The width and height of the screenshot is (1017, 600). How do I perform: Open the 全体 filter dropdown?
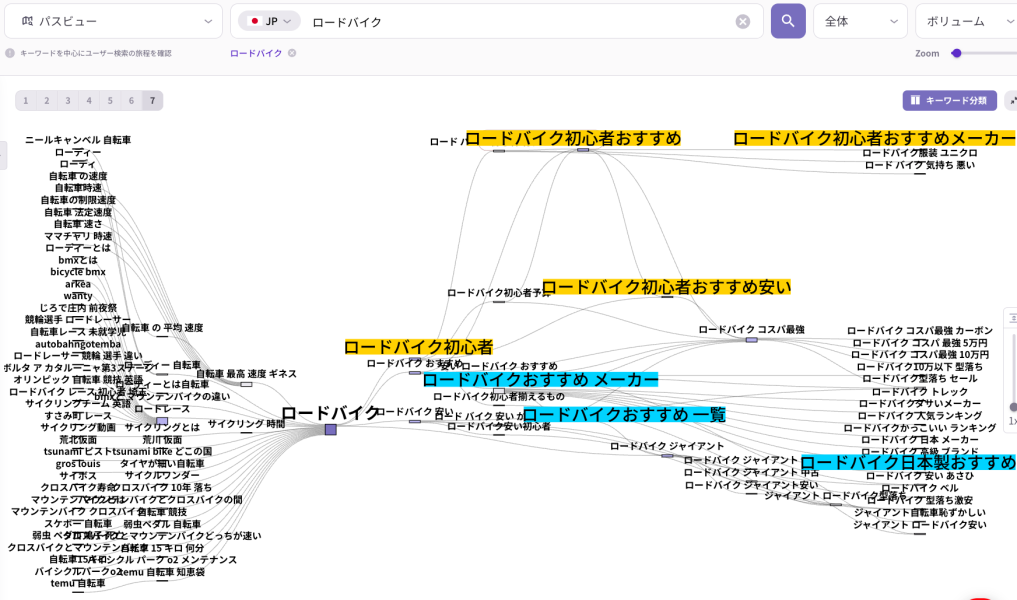pyautogui.click(x=861, y=21)
